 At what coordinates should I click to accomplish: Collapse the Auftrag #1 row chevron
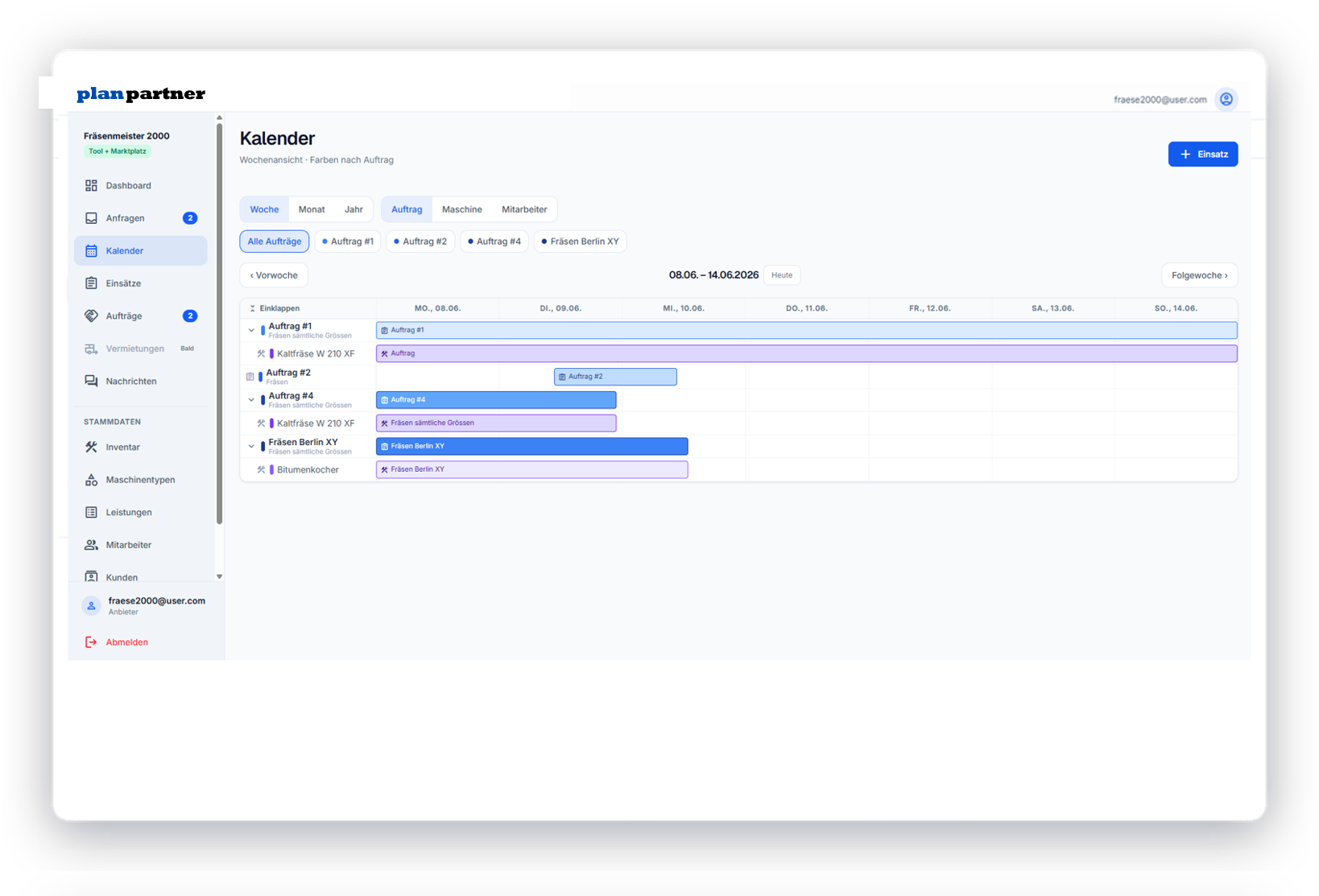coord(251,330)
